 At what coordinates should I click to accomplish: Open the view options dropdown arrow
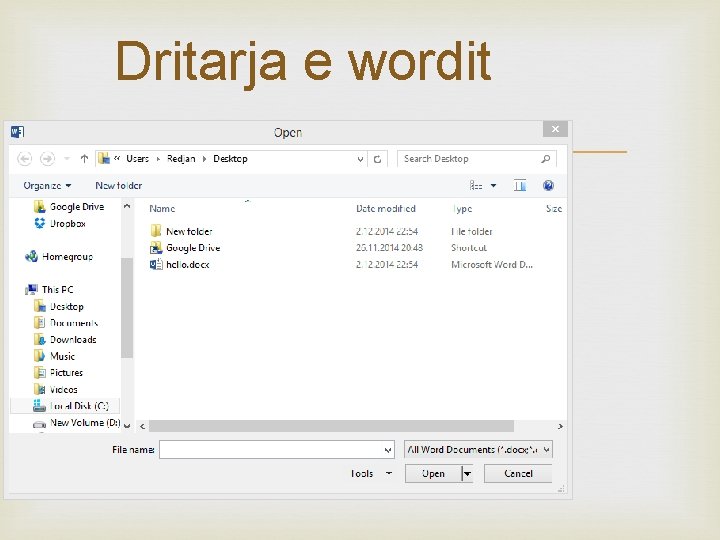point(494,186)
